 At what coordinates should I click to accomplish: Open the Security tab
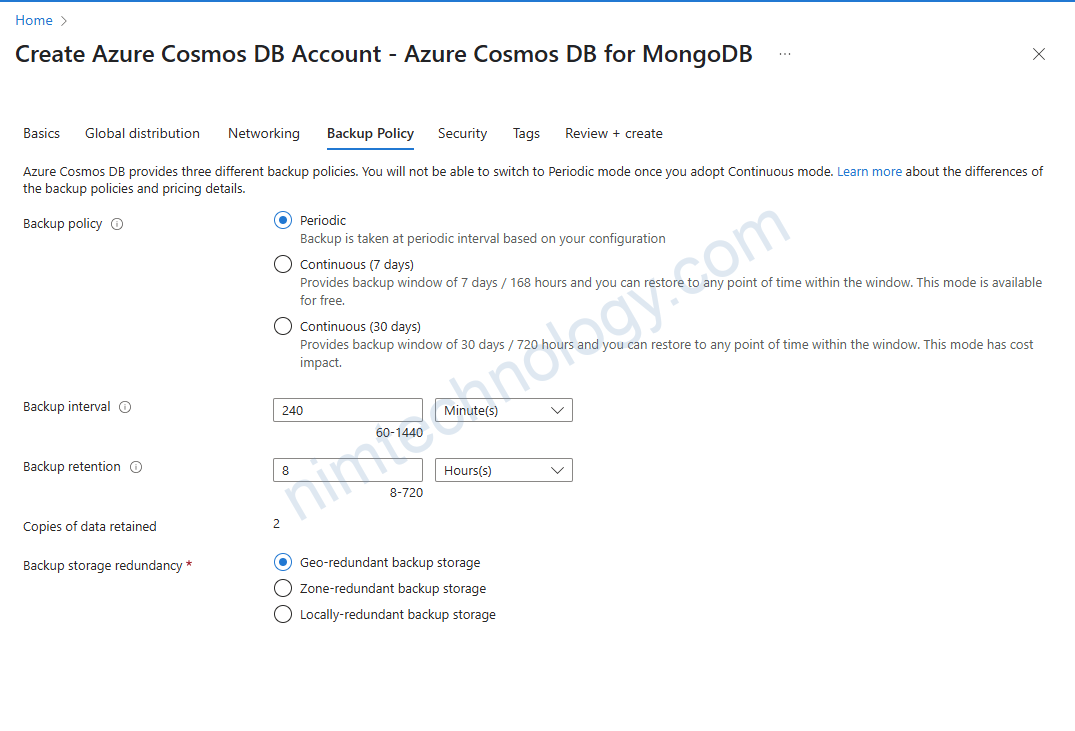[x=462, y=133]
